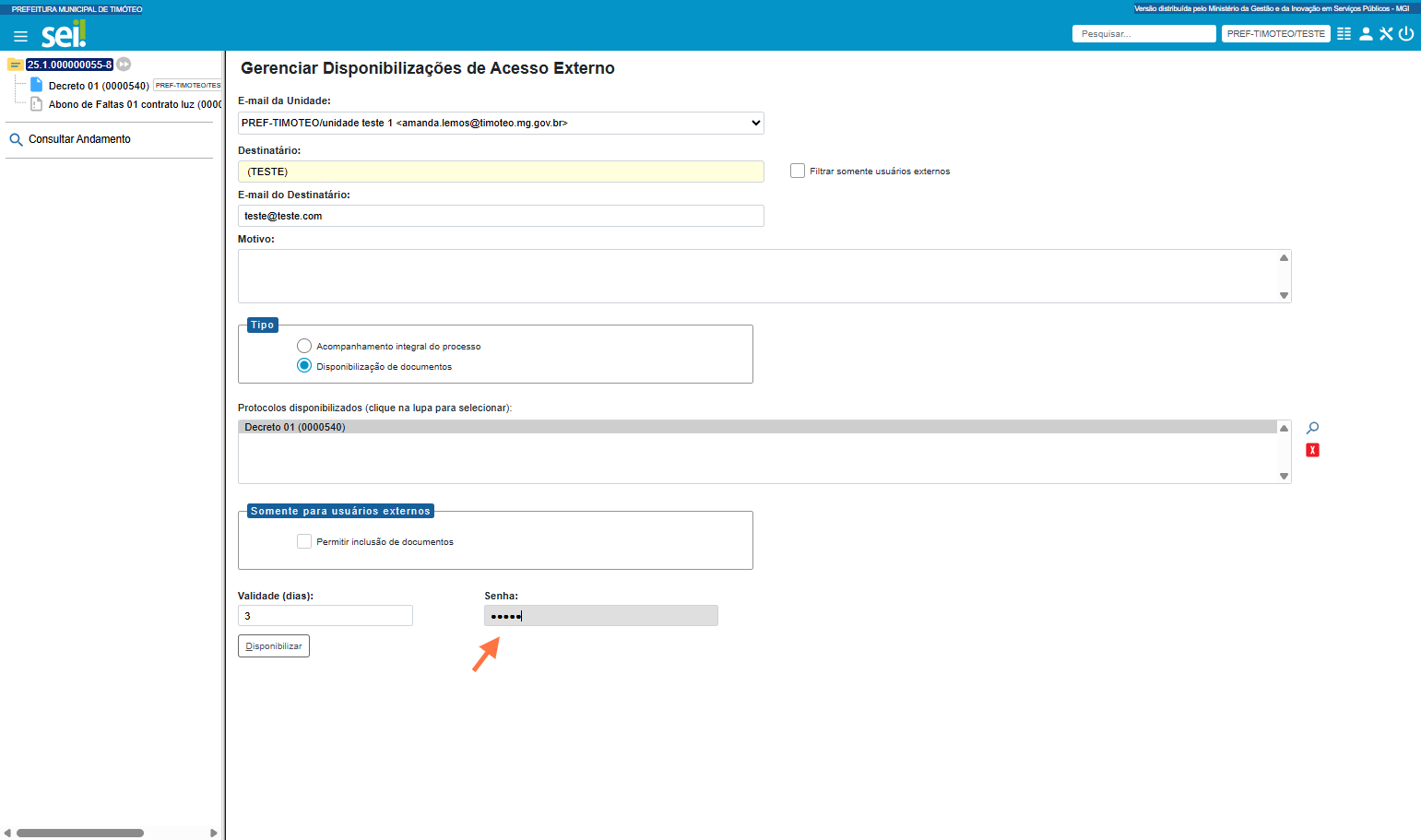Open Abono de Faltas 01 document
Image resolution: width=1421 pixels, height=840 pixels.
coord(135,104)
